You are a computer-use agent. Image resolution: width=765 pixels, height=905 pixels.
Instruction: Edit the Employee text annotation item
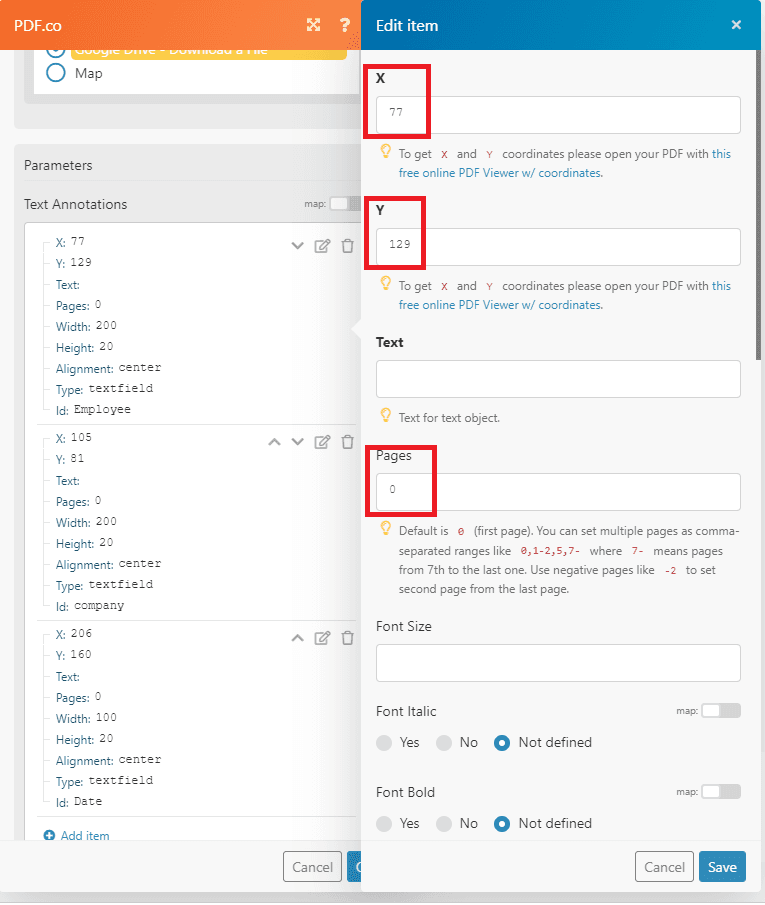point(322,246)
